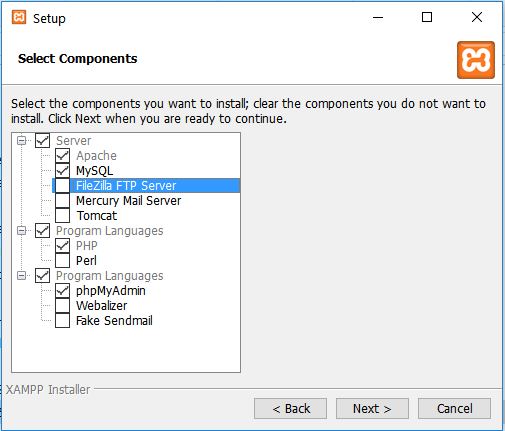Select the Mercury Mail Server label
The image size is (505, 431).
pos(128,201)
